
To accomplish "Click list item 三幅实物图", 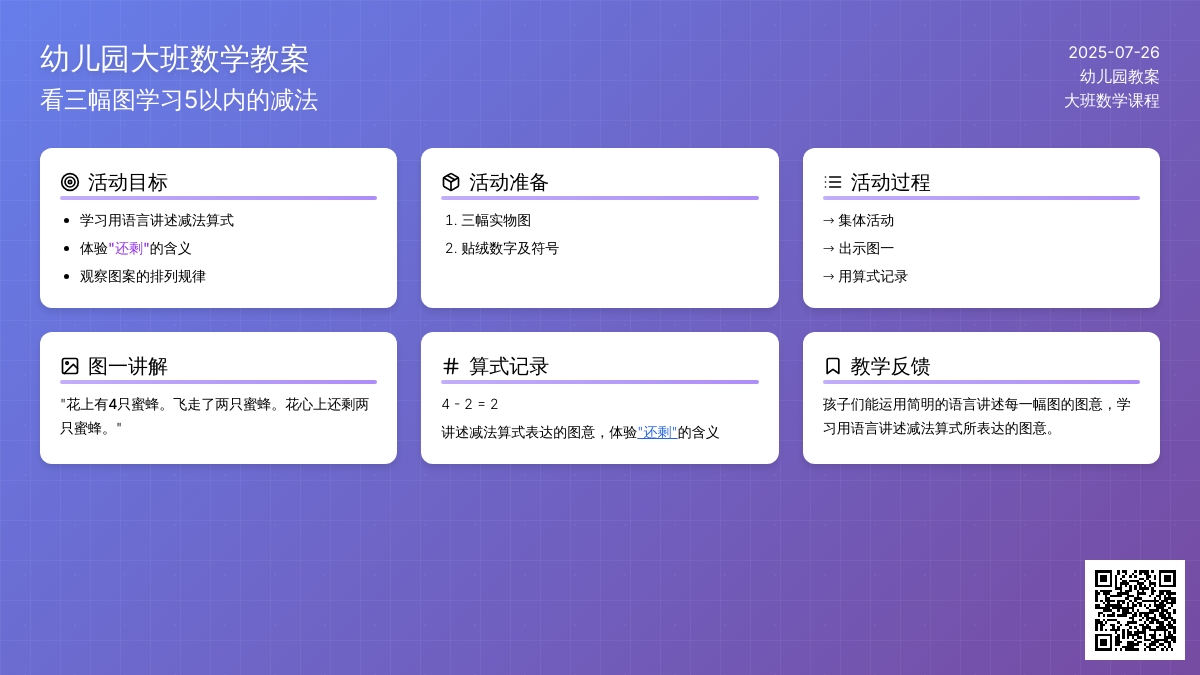I will click(x=496, y=220).
